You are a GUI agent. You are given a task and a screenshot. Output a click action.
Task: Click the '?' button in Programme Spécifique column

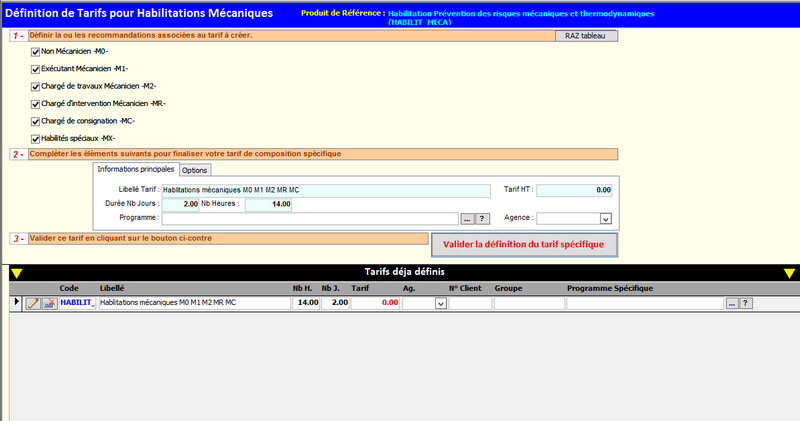tap(745, 303)
